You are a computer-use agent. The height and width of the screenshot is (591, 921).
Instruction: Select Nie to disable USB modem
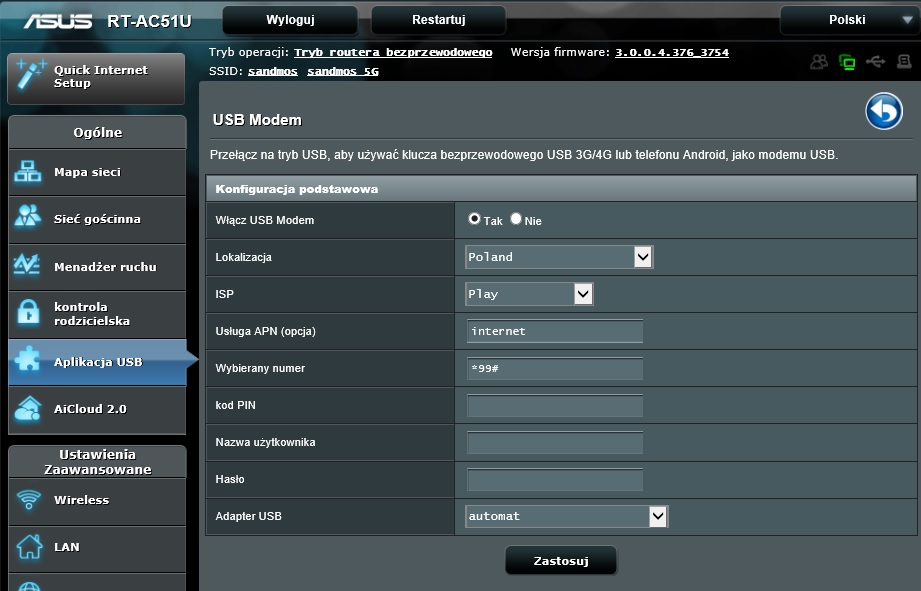point(516,219)
